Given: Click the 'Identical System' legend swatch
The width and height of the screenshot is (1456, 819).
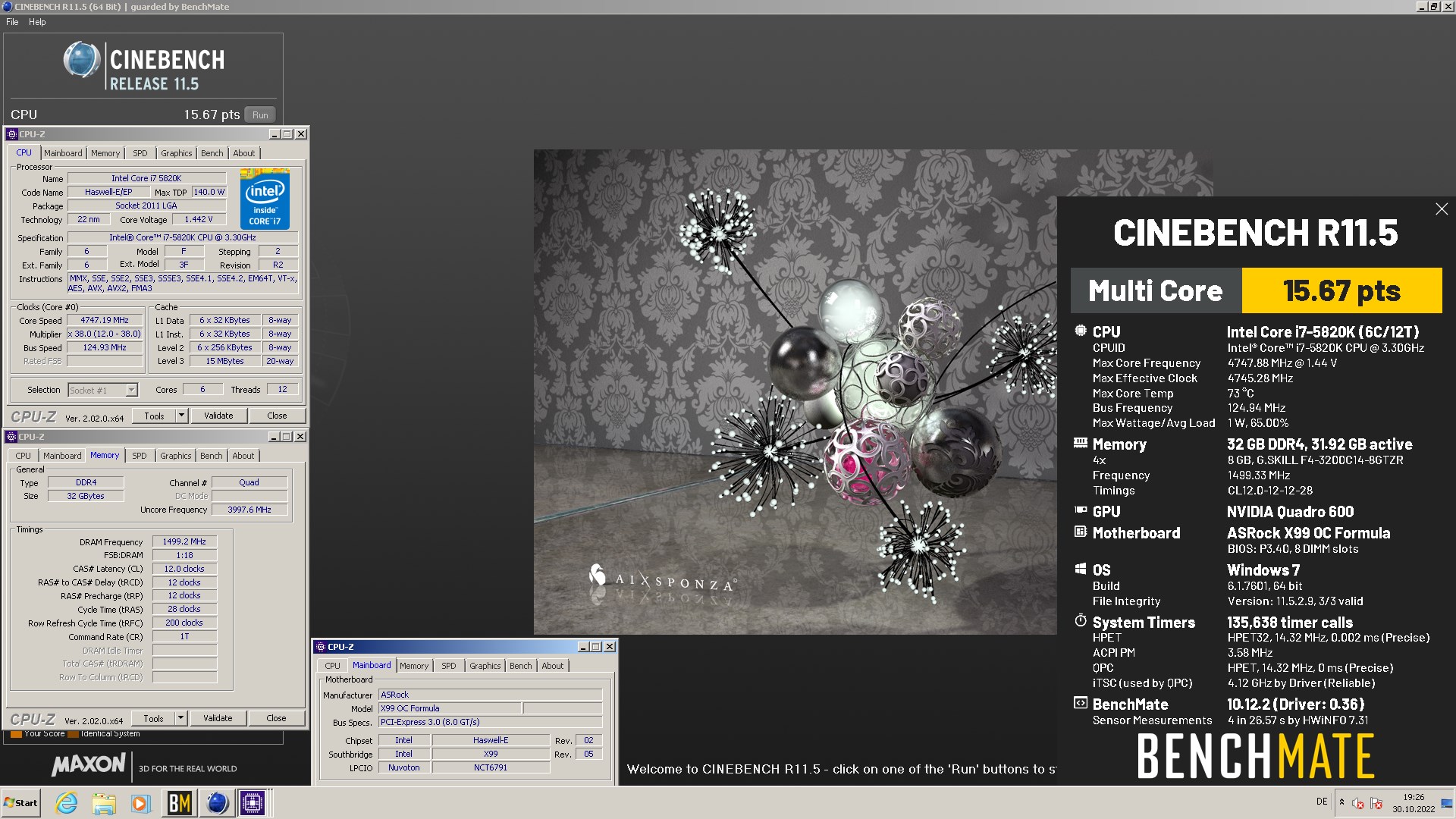Looking at the screenshot, I should click(x=73, y=734).
